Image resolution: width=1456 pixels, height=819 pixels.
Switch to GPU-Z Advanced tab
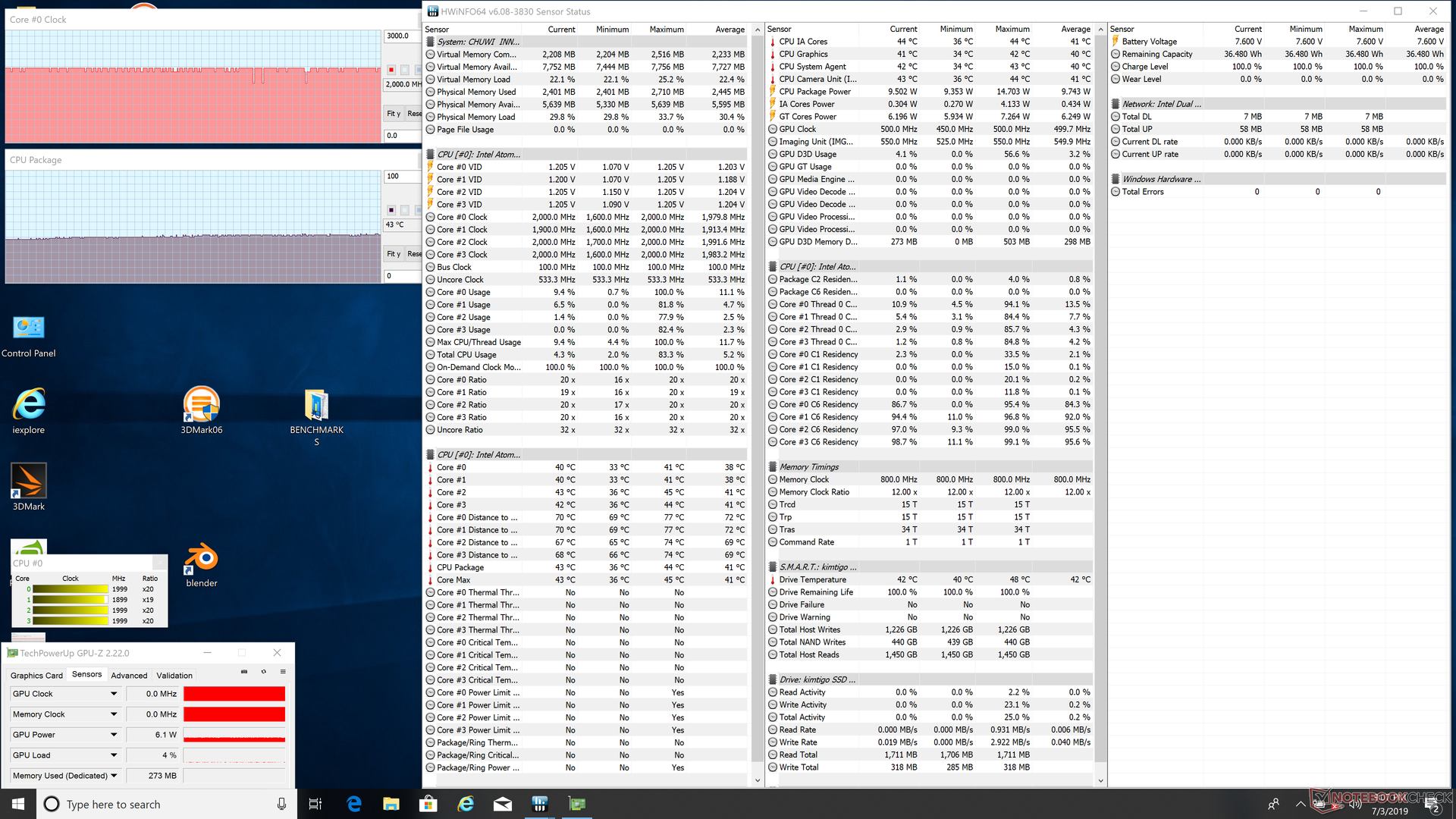coord(130,676)
